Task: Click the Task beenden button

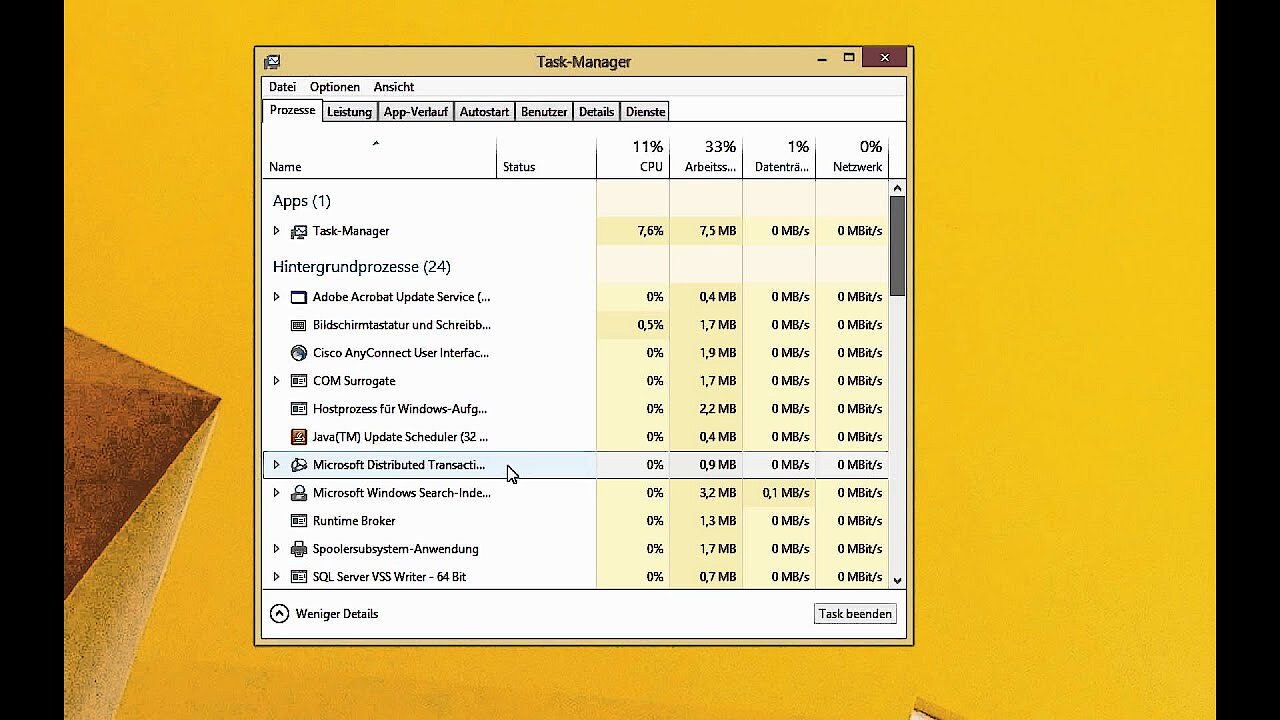Action: tap(855, 614)
